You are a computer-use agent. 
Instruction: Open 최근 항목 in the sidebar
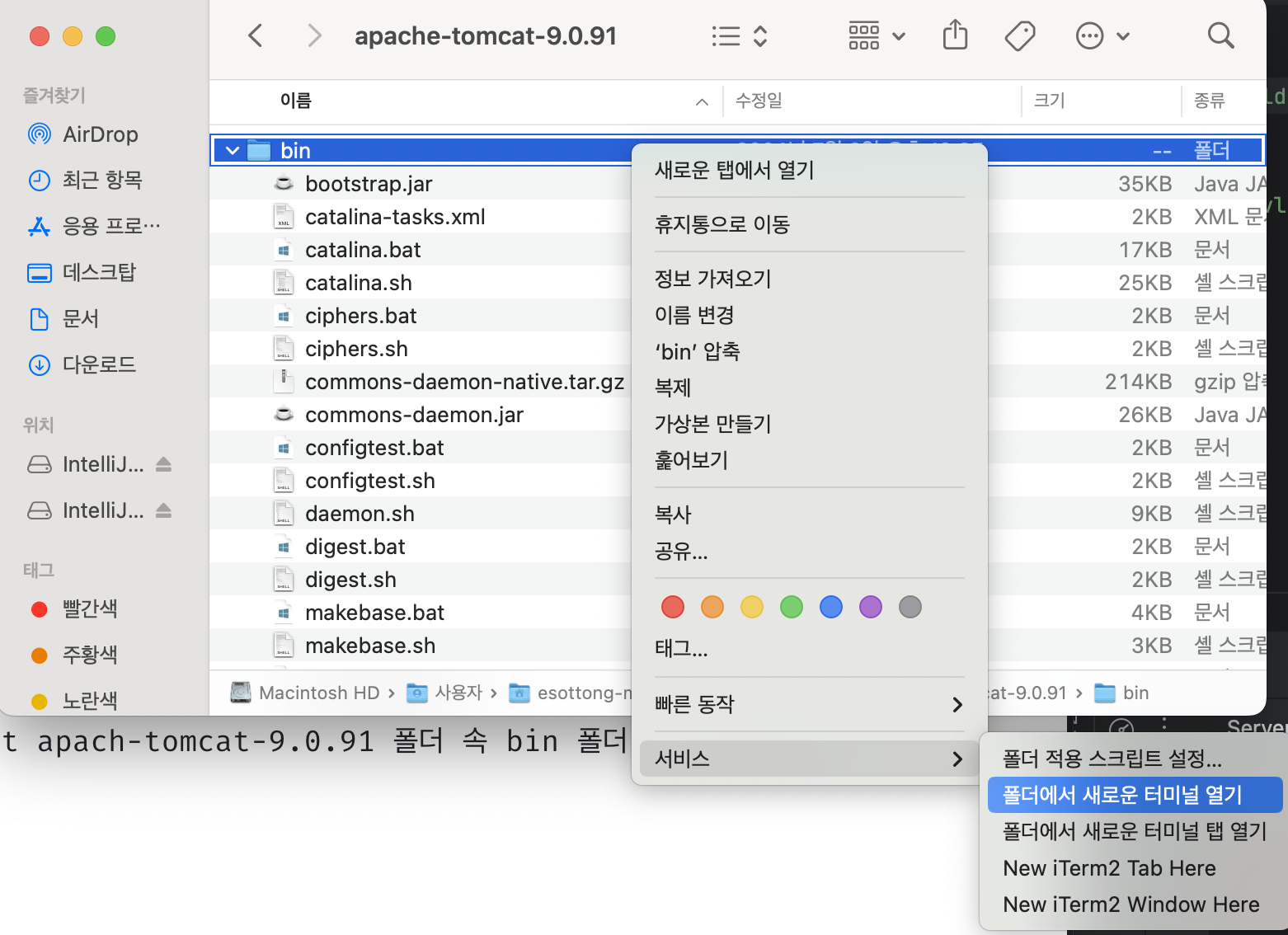point(101,181)
